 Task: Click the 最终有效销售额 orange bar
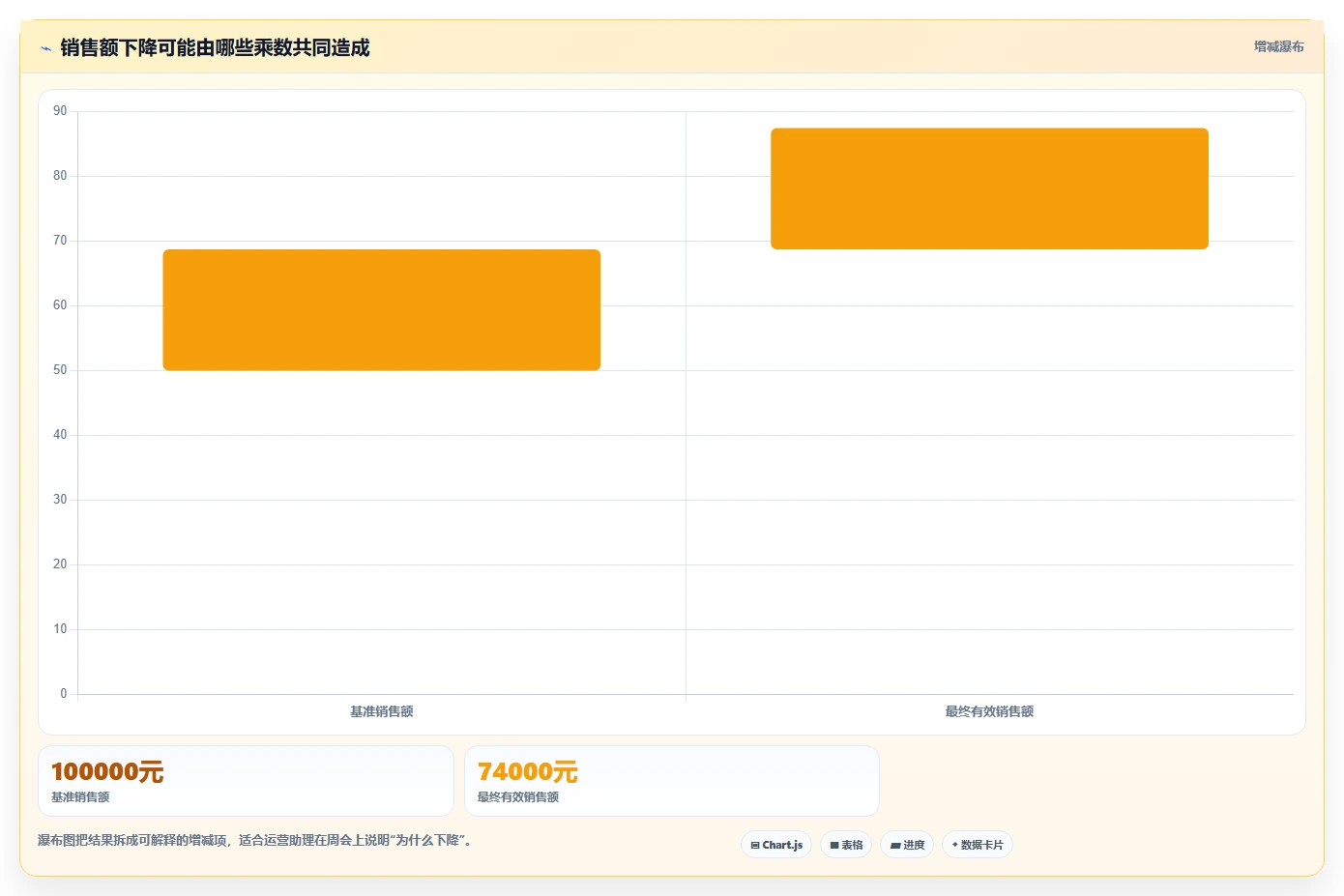989,188
